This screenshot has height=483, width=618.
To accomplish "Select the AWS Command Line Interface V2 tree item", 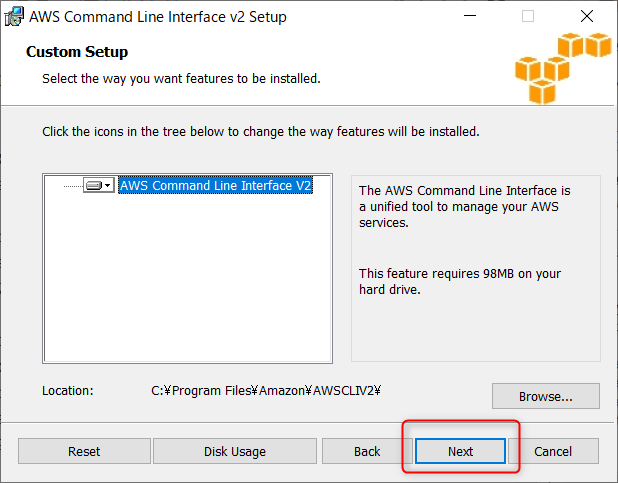I will [216, 185].
